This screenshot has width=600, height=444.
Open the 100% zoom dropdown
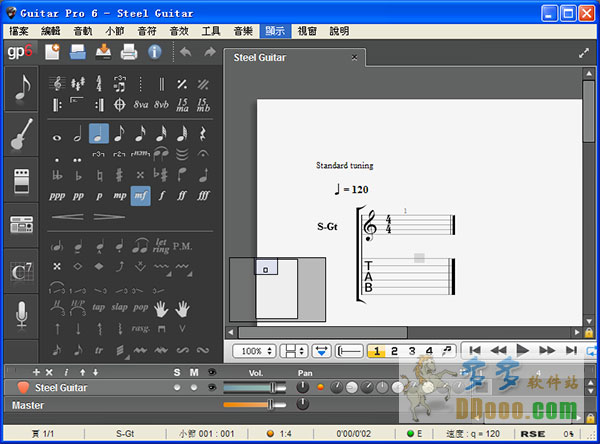click(x=254, y=351)
